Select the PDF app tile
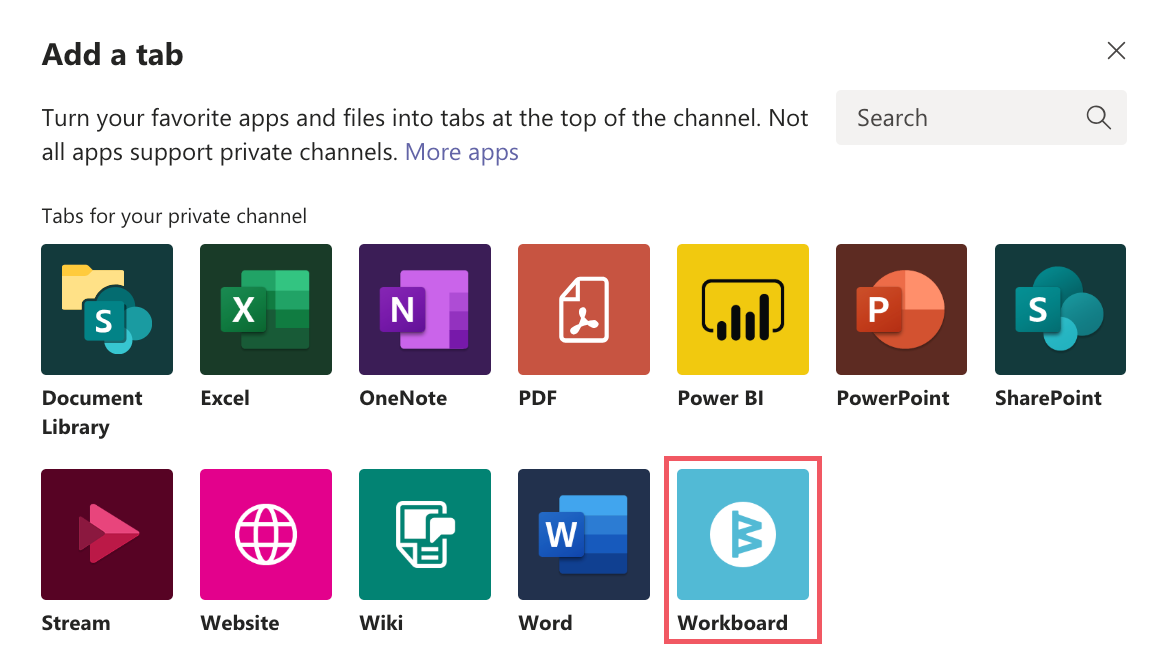Viewport: 1166px width, 664px height. point(584,309)
